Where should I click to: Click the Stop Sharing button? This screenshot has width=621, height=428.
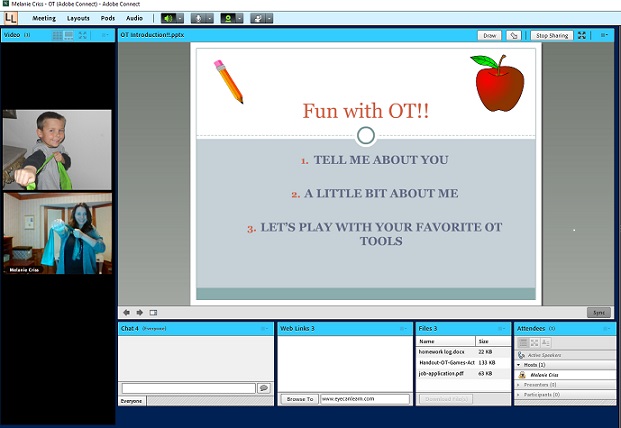click(x=552, y=35)
